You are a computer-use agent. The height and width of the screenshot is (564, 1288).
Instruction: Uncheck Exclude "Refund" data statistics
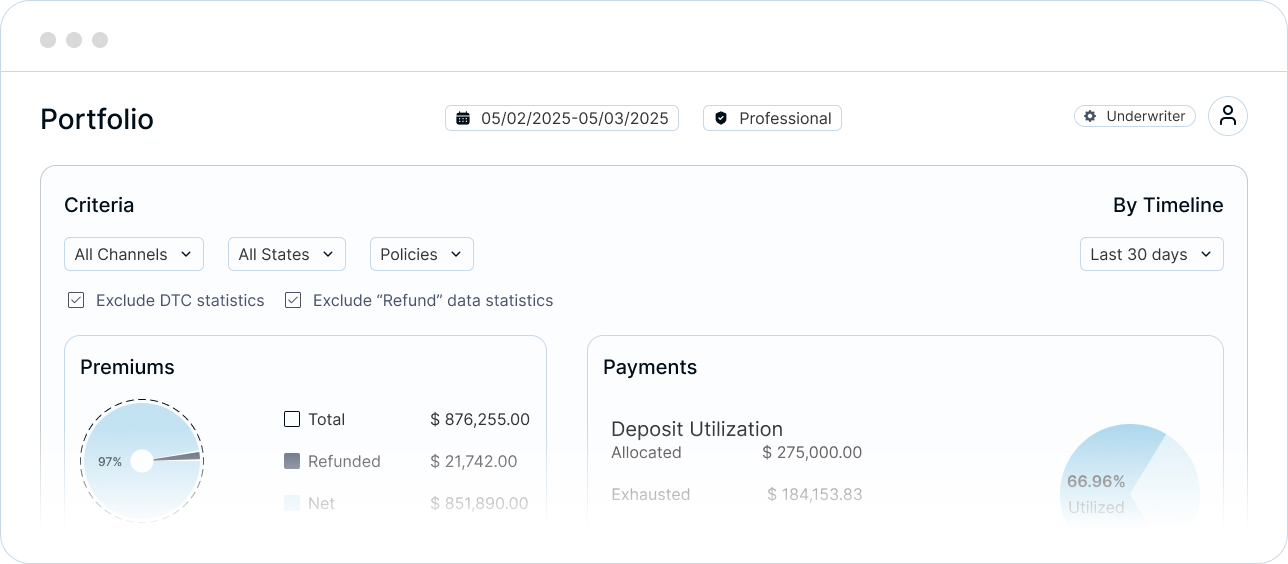(293, 300)
